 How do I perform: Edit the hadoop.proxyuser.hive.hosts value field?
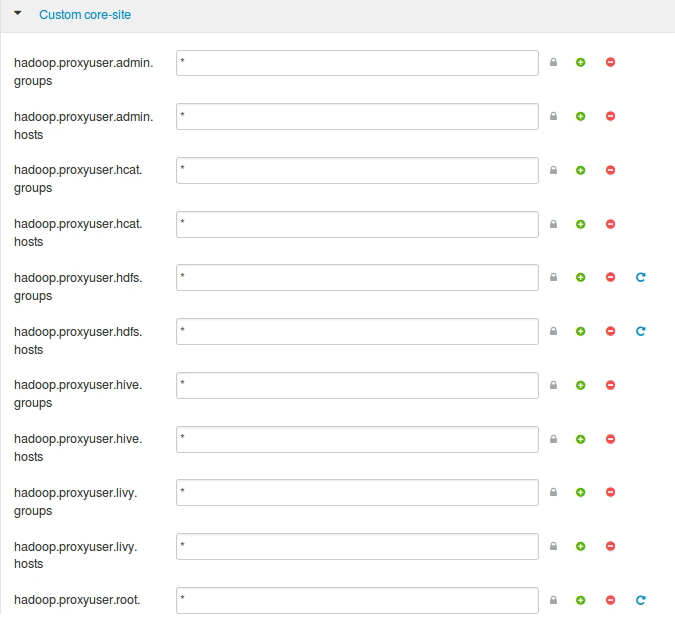tap(357, 439)
